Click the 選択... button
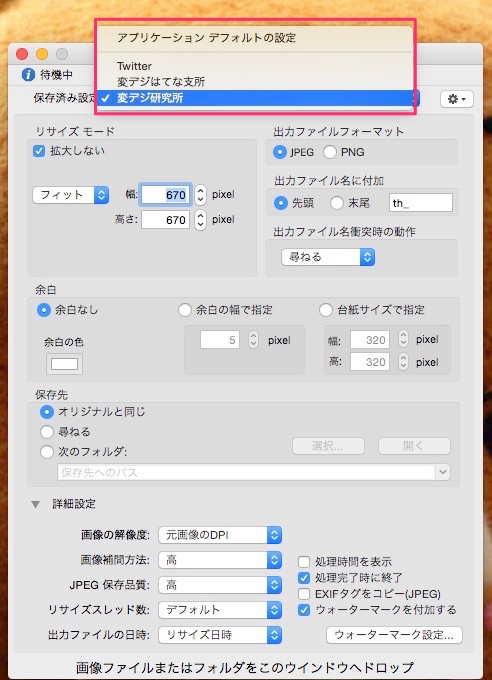Screen dimensions: 492x680 pyautogui.click(x=328, y=446)
